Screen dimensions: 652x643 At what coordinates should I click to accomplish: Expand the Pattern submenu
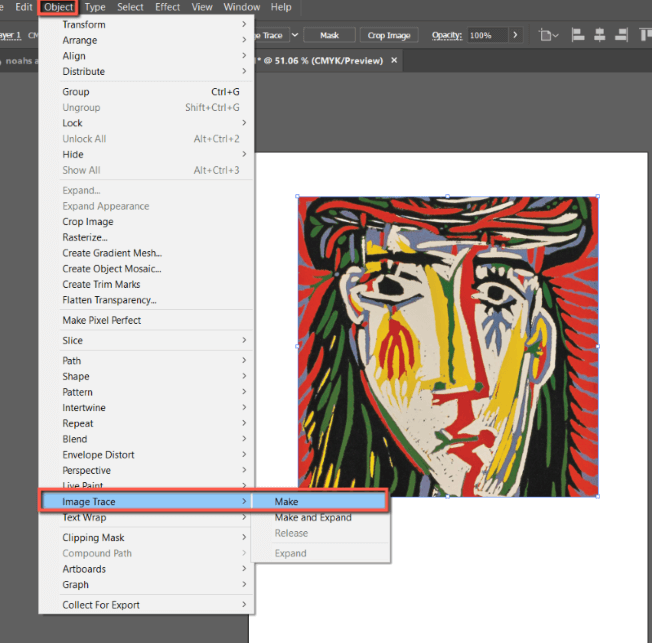point(146,392)
